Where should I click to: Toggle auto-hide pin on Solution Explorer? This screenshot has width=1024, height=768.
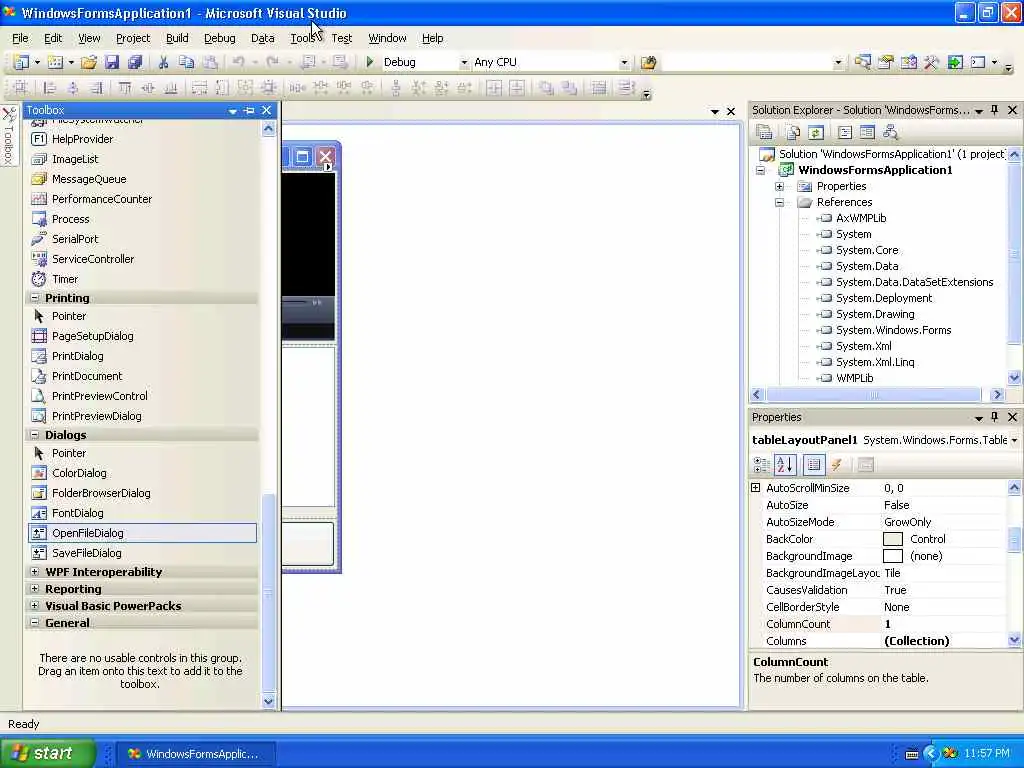995,110
